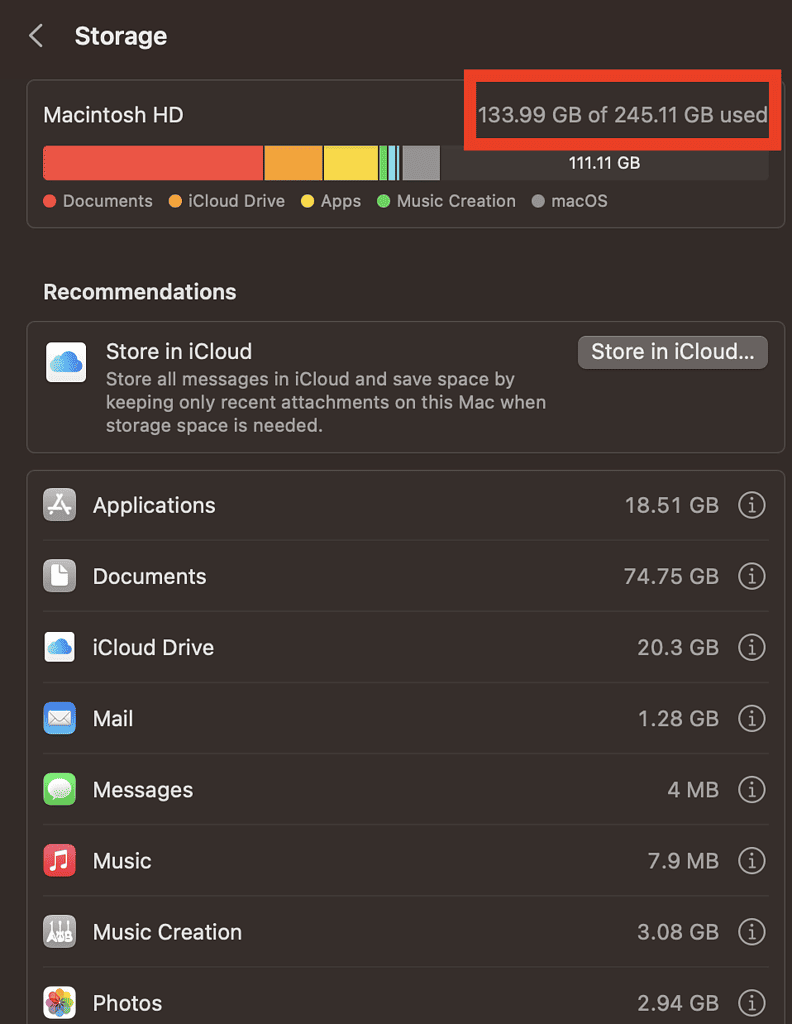Click the yellow Apps segment in storage bar

tap(350, 163)
